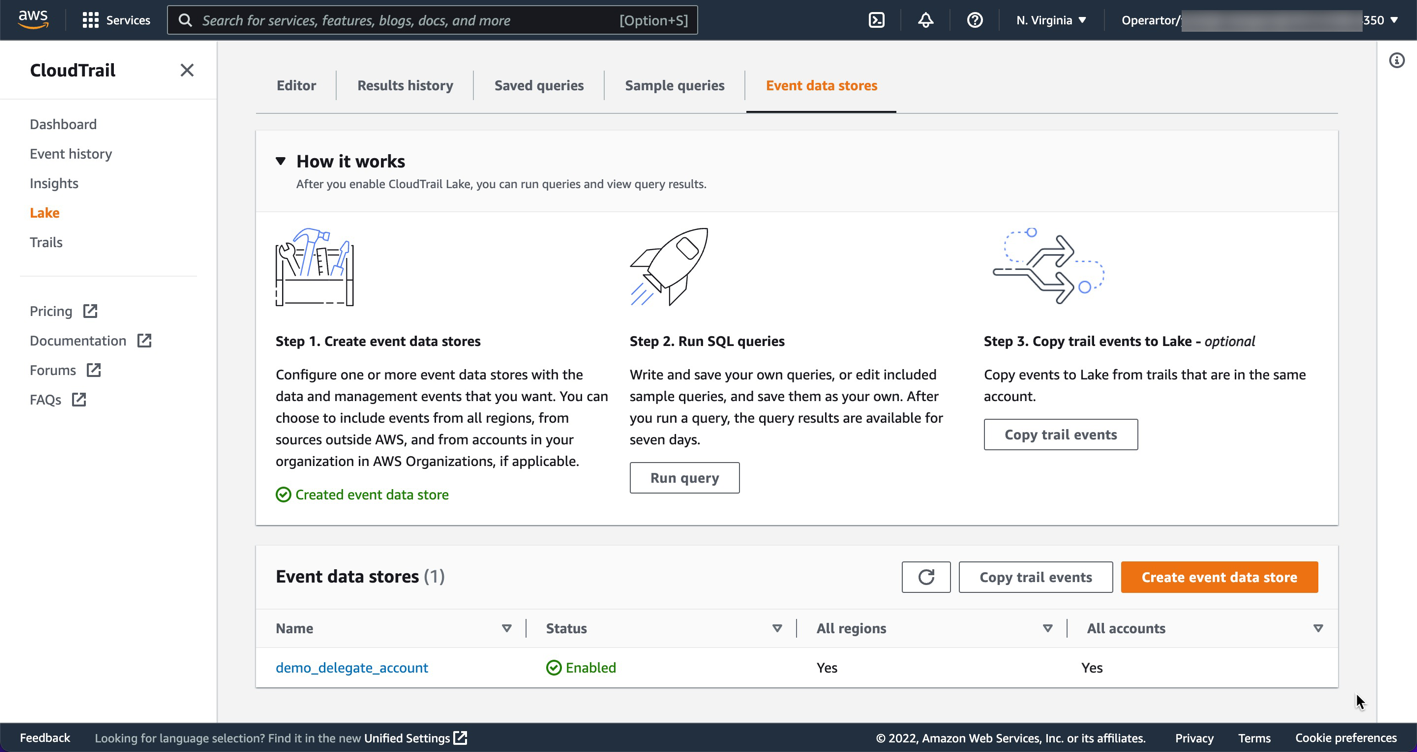Click the Yes value under All accounts
The height and width of the screenshot is (752, 1417).
pos(1092,668)
